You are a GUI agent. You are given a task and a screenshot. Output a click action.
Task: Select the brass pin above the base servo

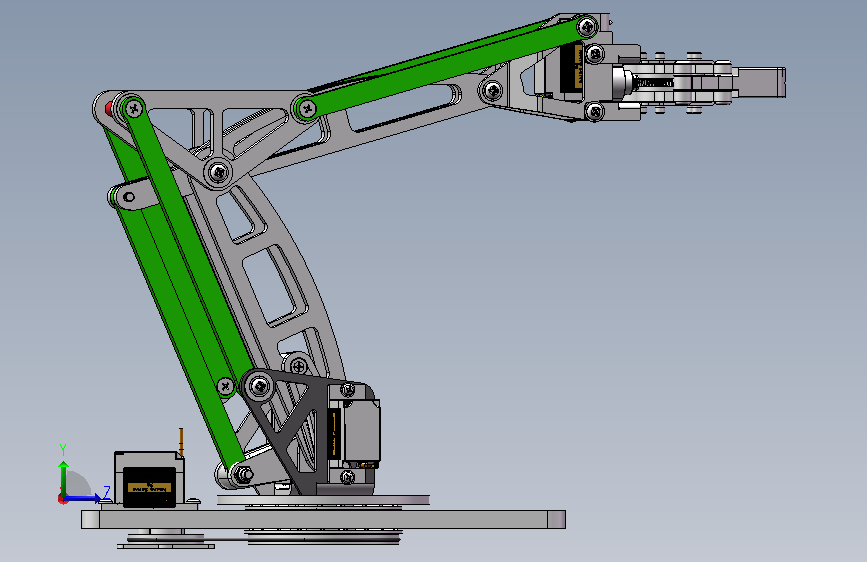[x=181, y=441]
